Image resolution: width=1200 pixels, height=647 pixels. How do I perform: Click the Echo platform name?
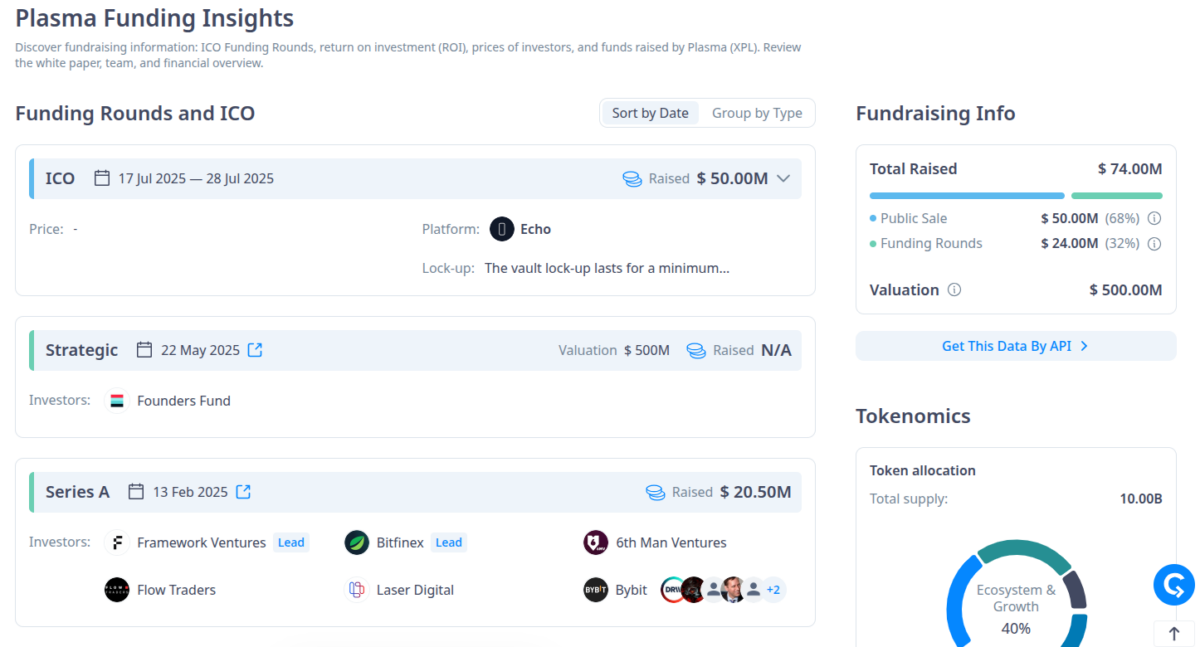click(536, 229)
